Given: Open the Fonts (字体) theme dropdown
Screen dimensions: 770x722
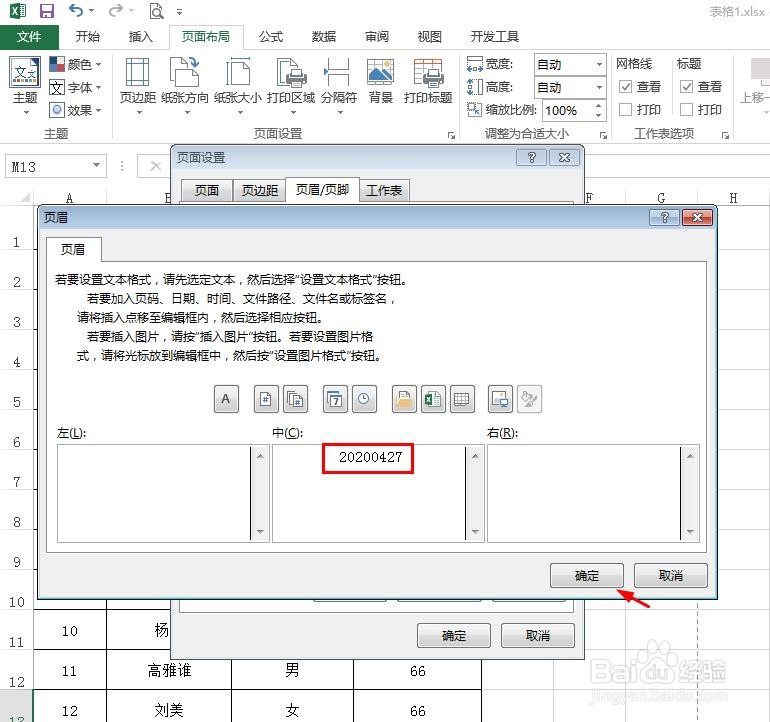Looking at the screenshot, I should (x=76, y=87).
